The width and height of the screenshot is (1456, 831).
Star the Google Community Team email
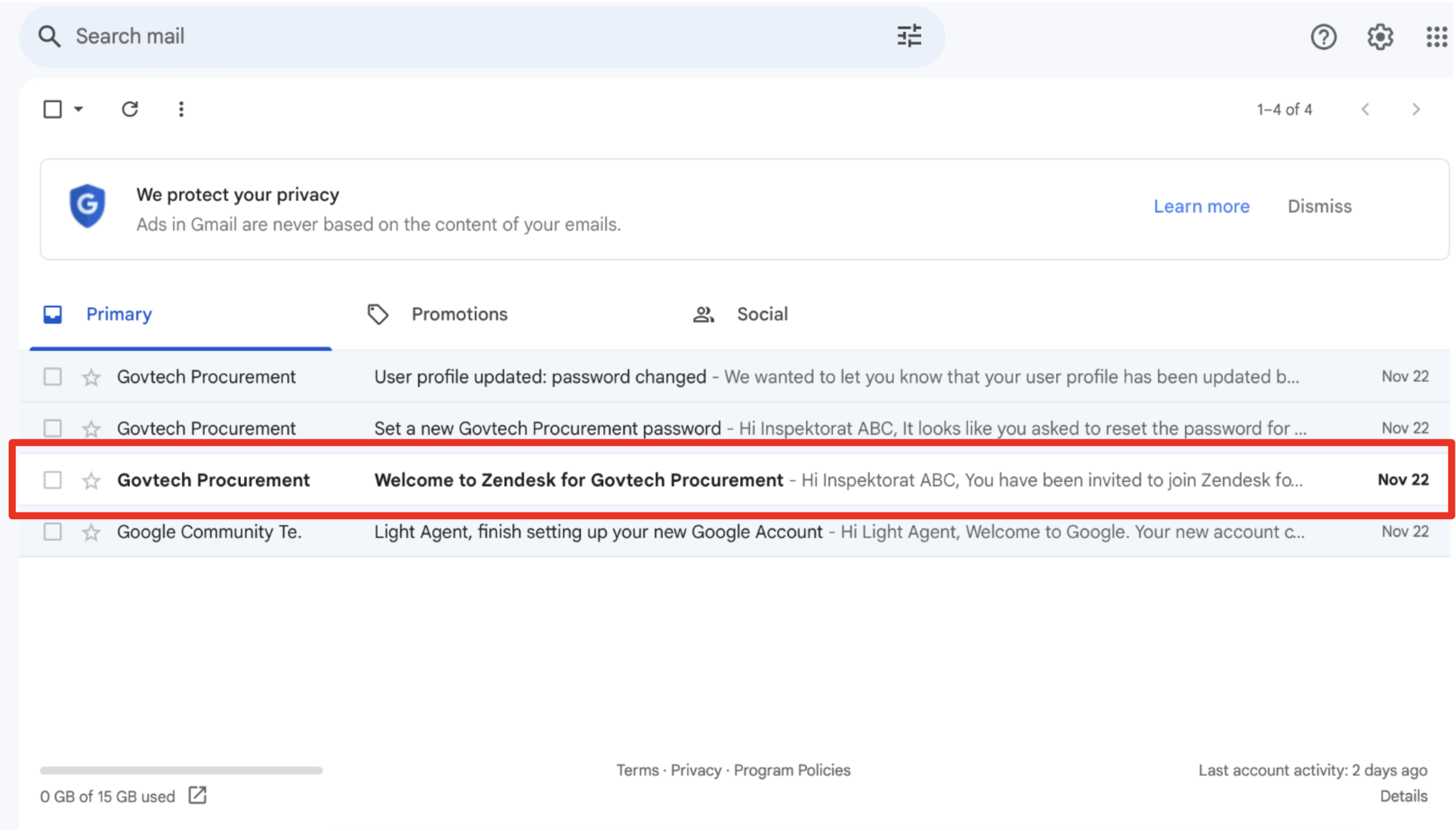coord(91,532)
